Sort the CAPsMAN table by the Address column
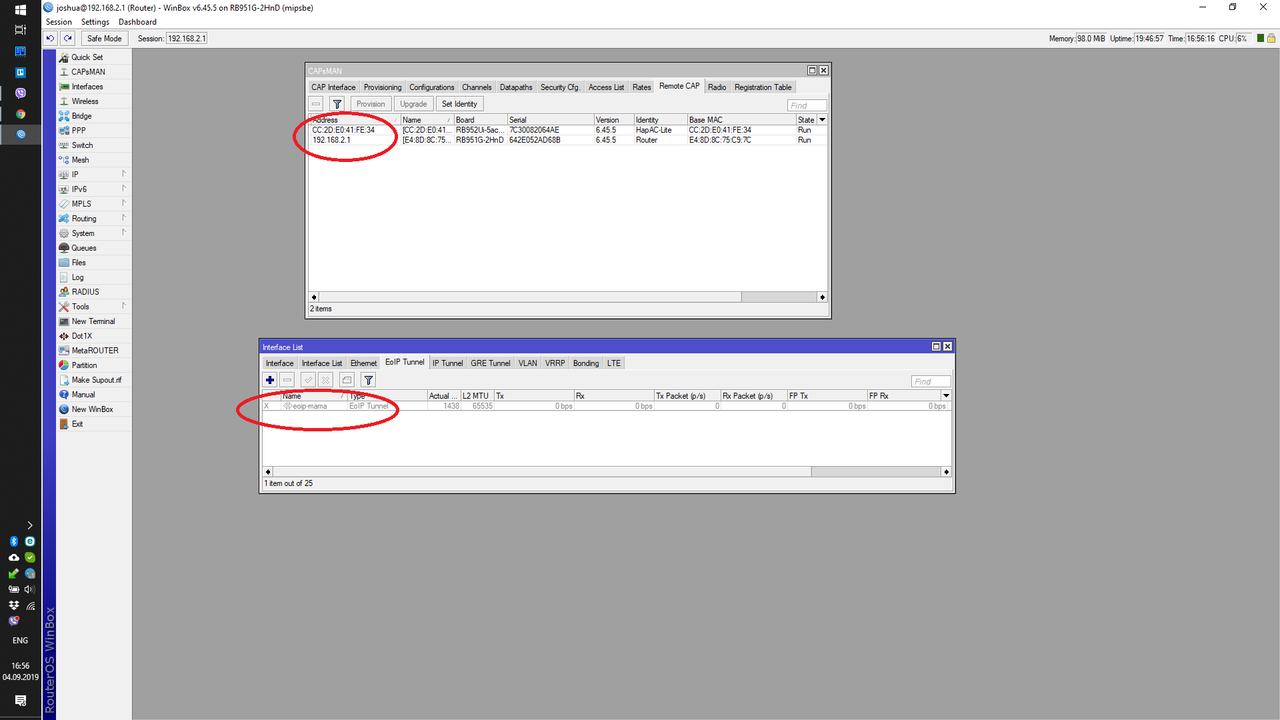1280x720 pixels. point(354,120)
